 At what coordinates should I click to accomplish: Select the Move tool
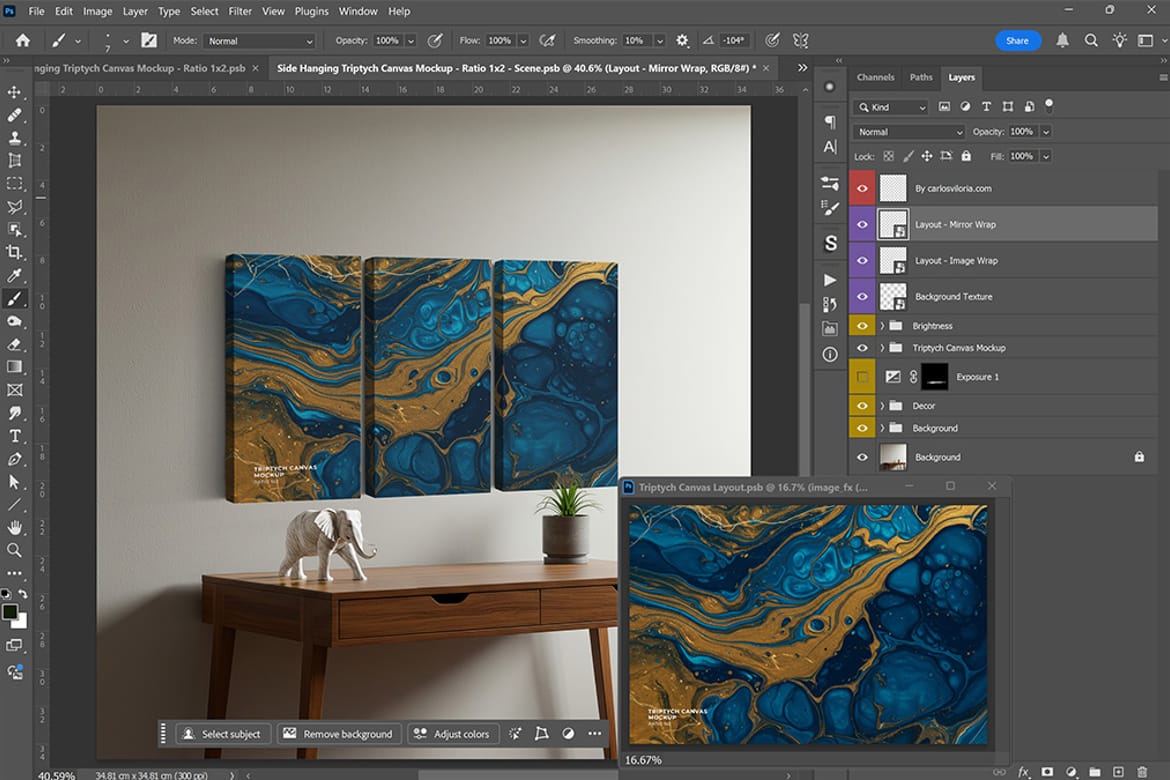click(14, 92)
